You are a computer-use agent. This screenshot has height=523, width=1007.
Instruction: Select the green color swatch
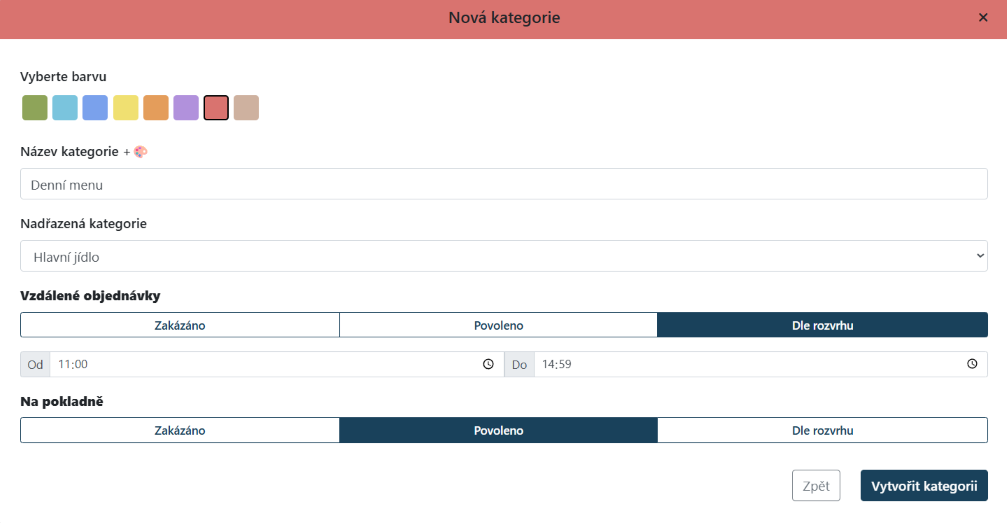(x=35, y=108)
